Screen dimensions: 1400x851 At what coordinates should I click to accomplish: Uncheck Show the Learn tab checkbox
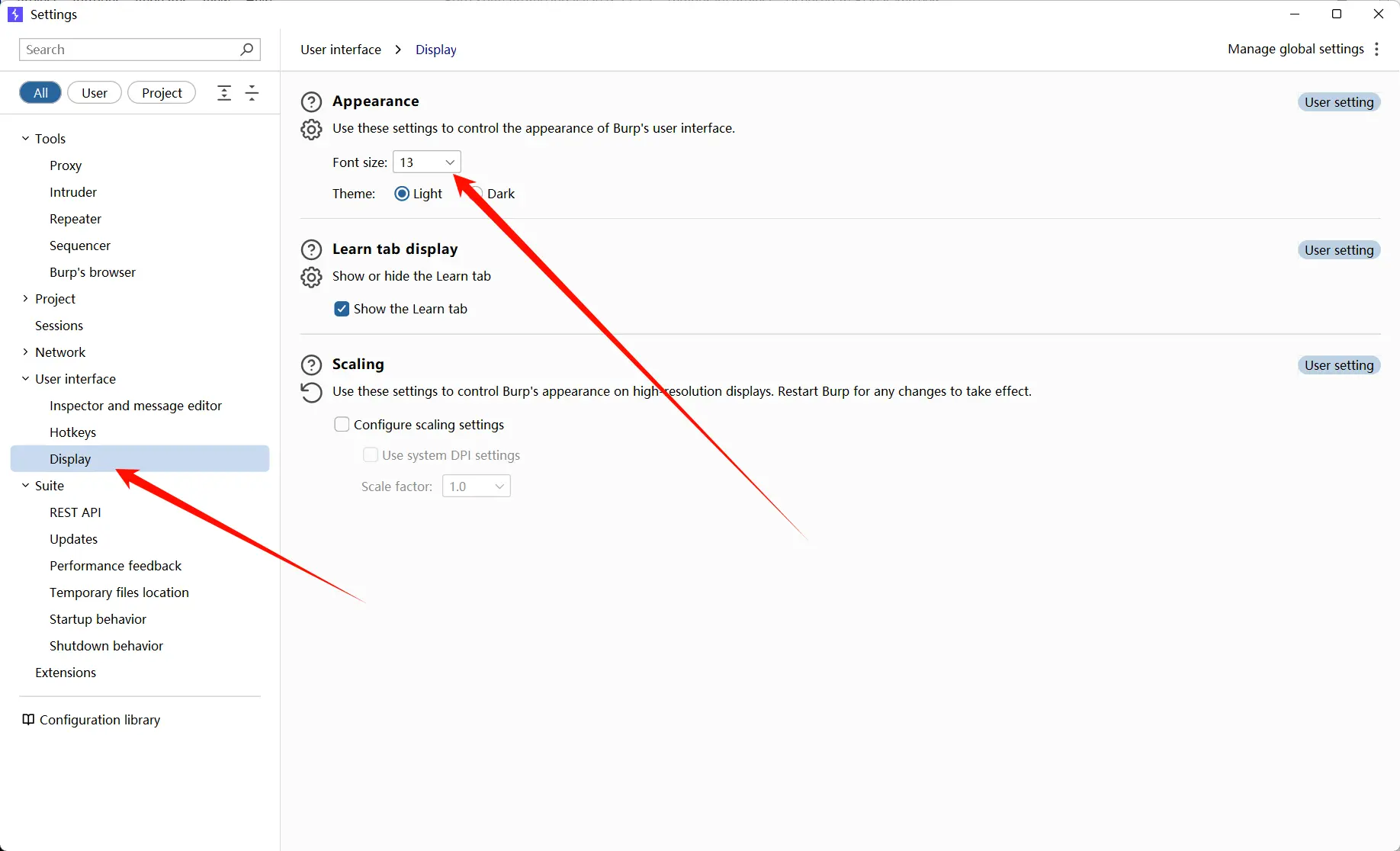[342, 309]
